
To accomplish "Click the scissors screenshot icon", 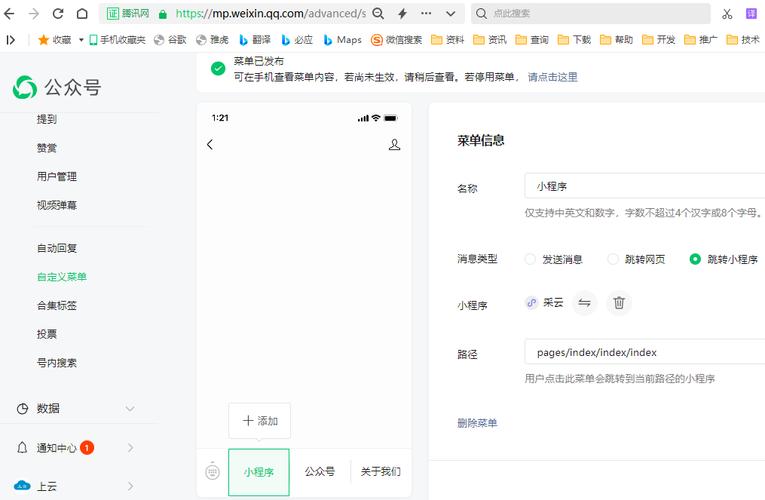I will [x=727, y=14].
